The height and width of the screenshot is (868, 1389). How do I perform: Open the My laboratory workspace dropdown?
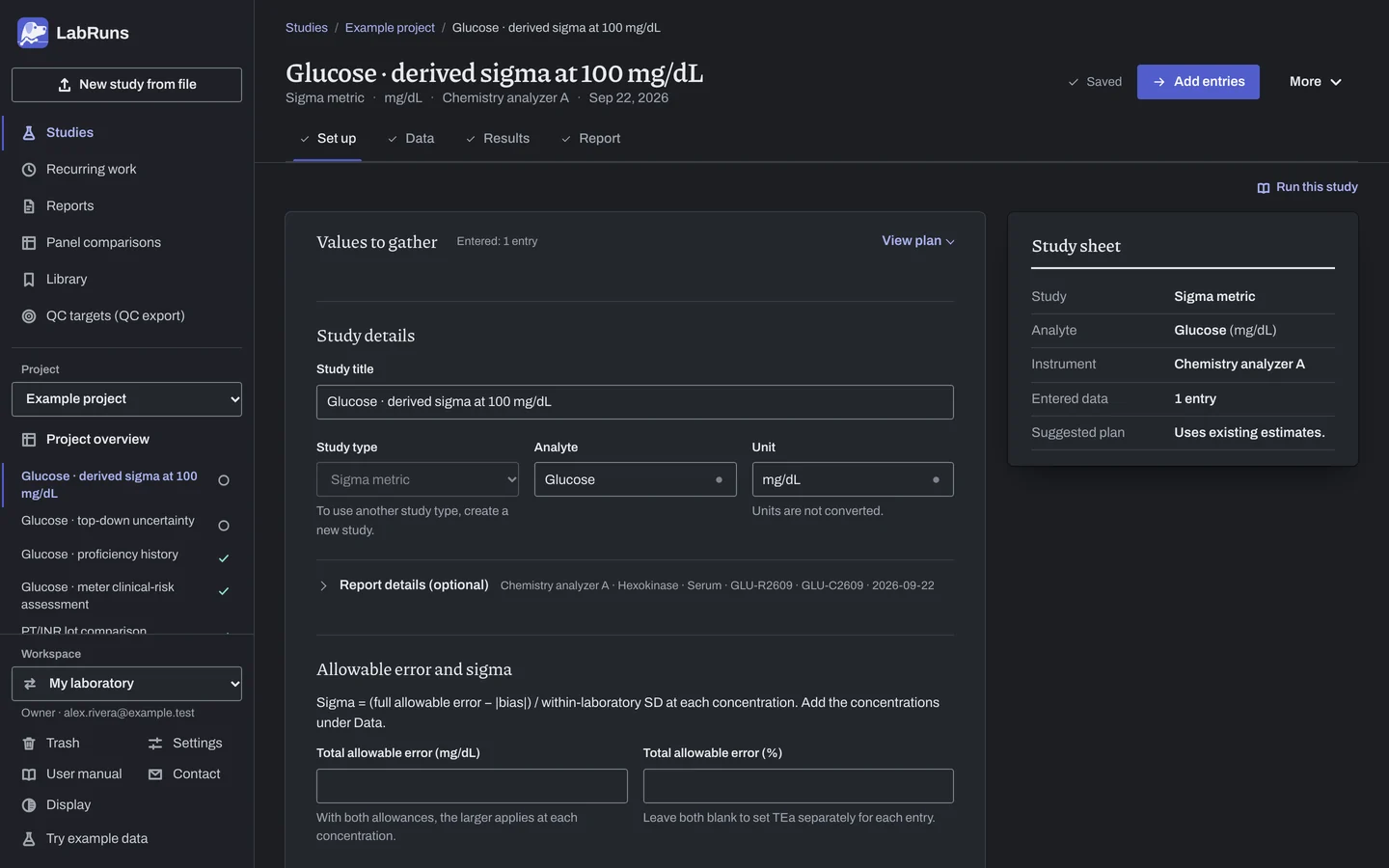tap(126, 684)
